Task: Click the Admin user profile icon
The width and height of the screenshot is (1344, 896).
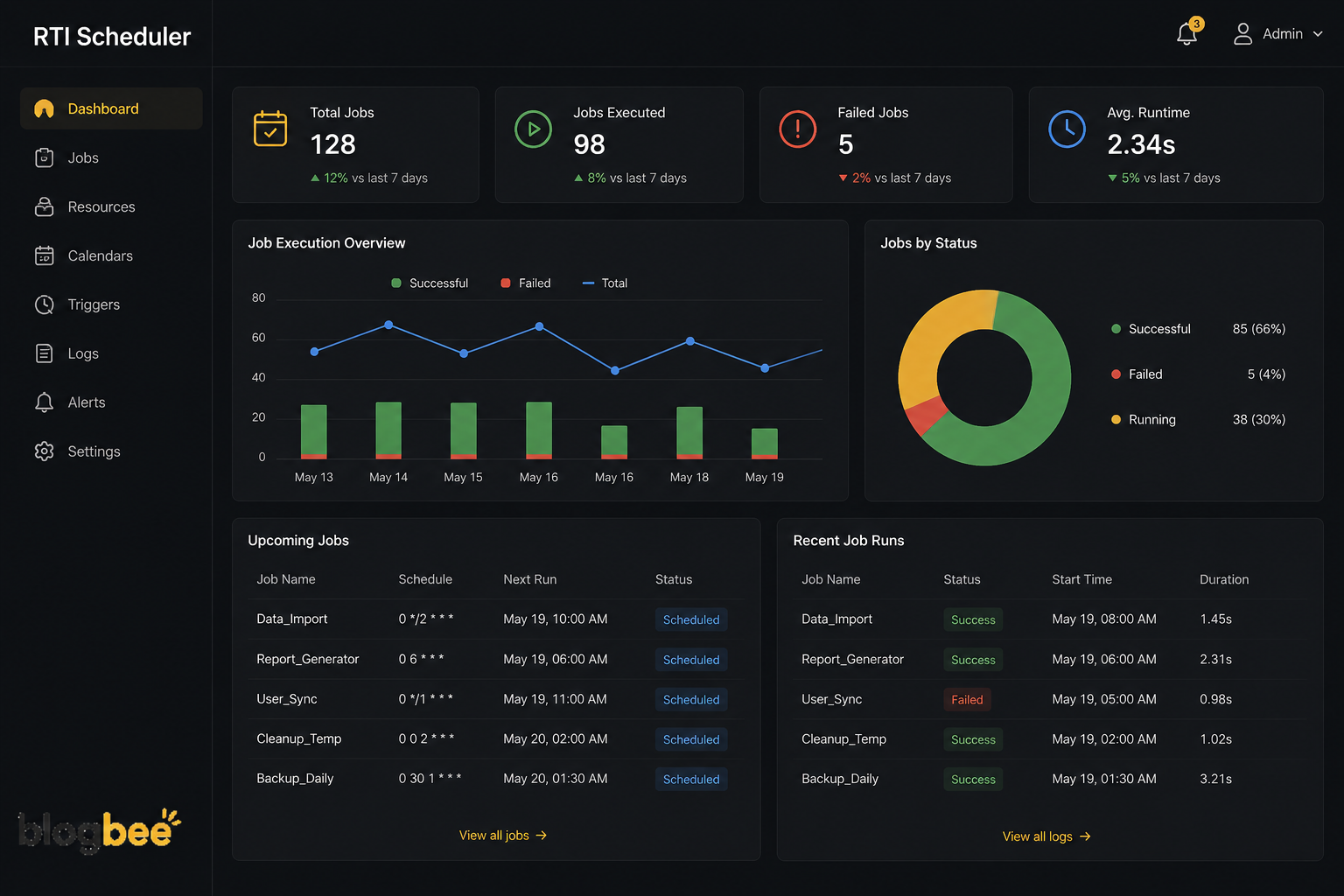Action: 1242,34
